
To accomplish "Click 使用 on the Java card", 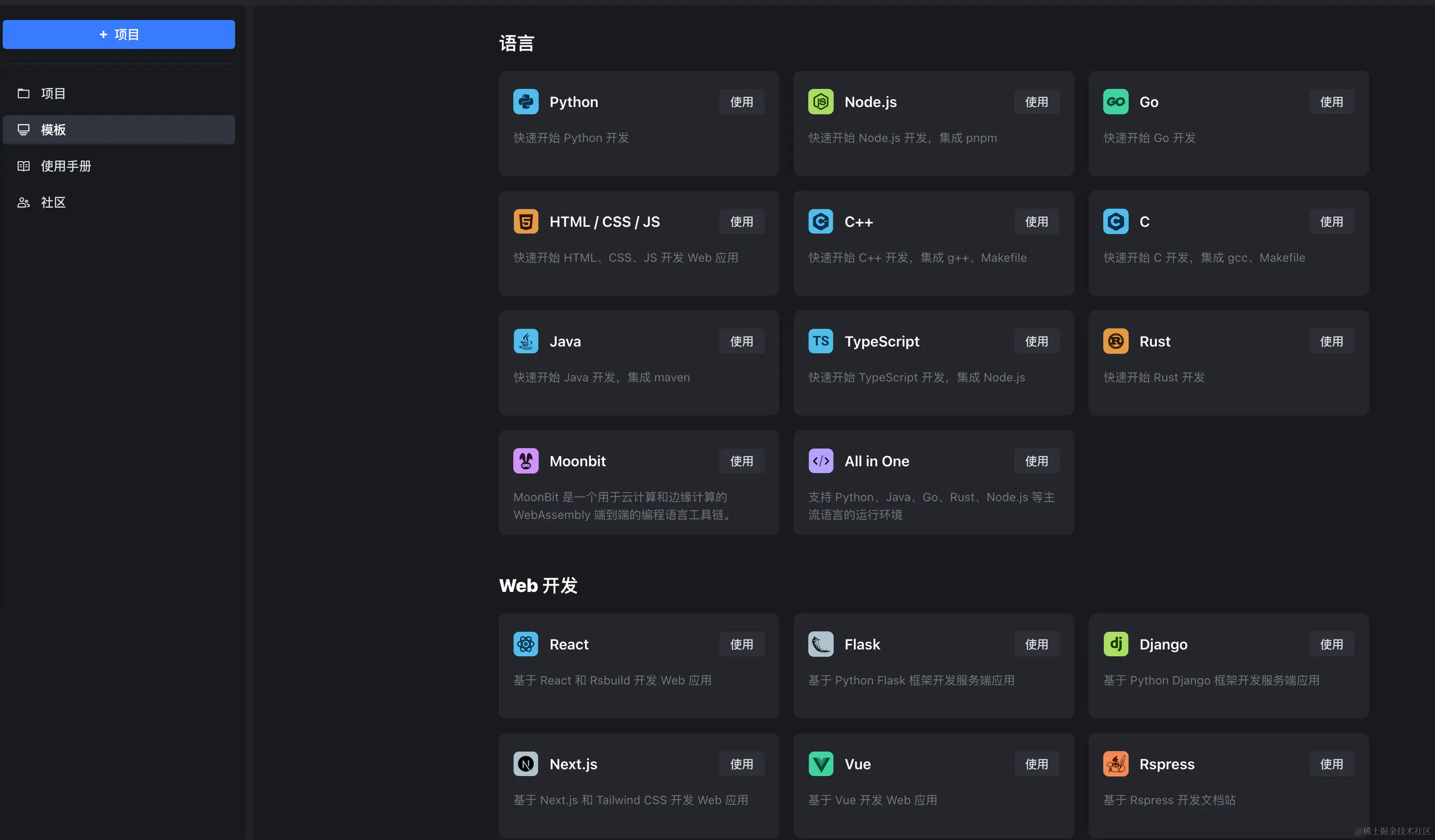I will coord(741,342).
